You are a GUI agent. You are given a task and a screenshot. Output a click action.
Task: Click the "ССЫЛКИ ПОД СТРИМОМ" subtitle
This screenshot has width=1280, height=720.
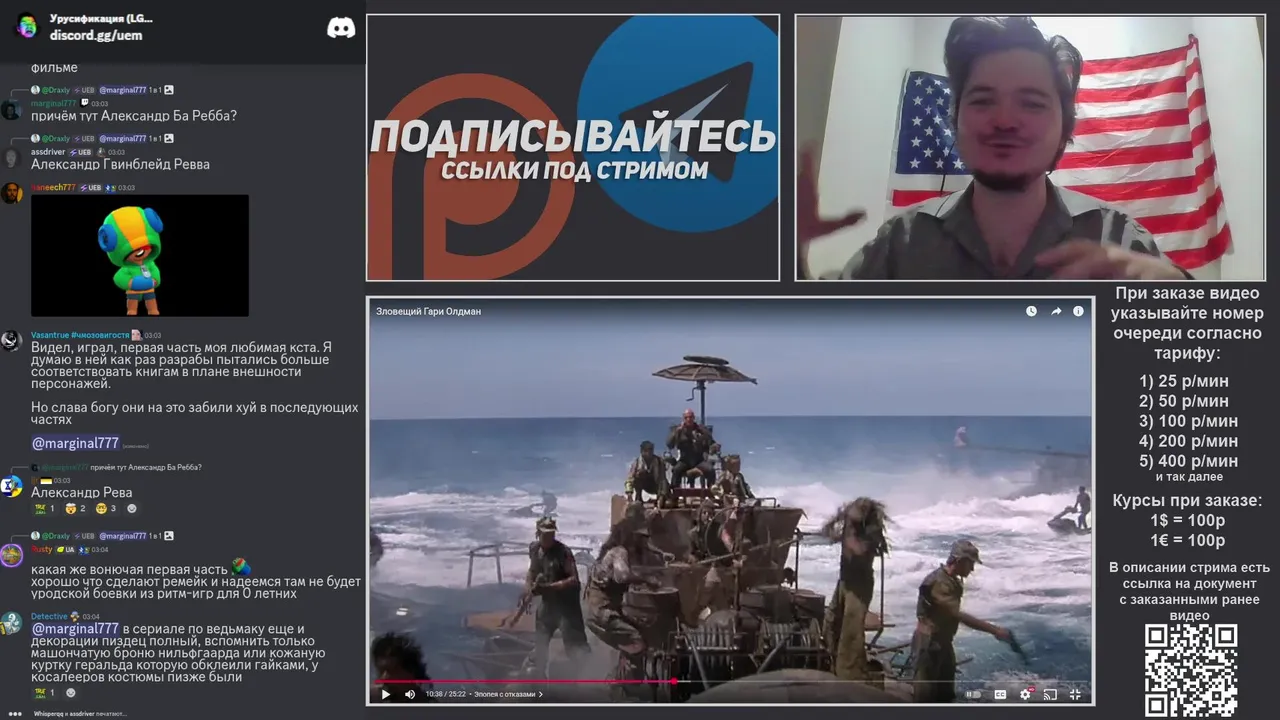(x=574, y=170)
